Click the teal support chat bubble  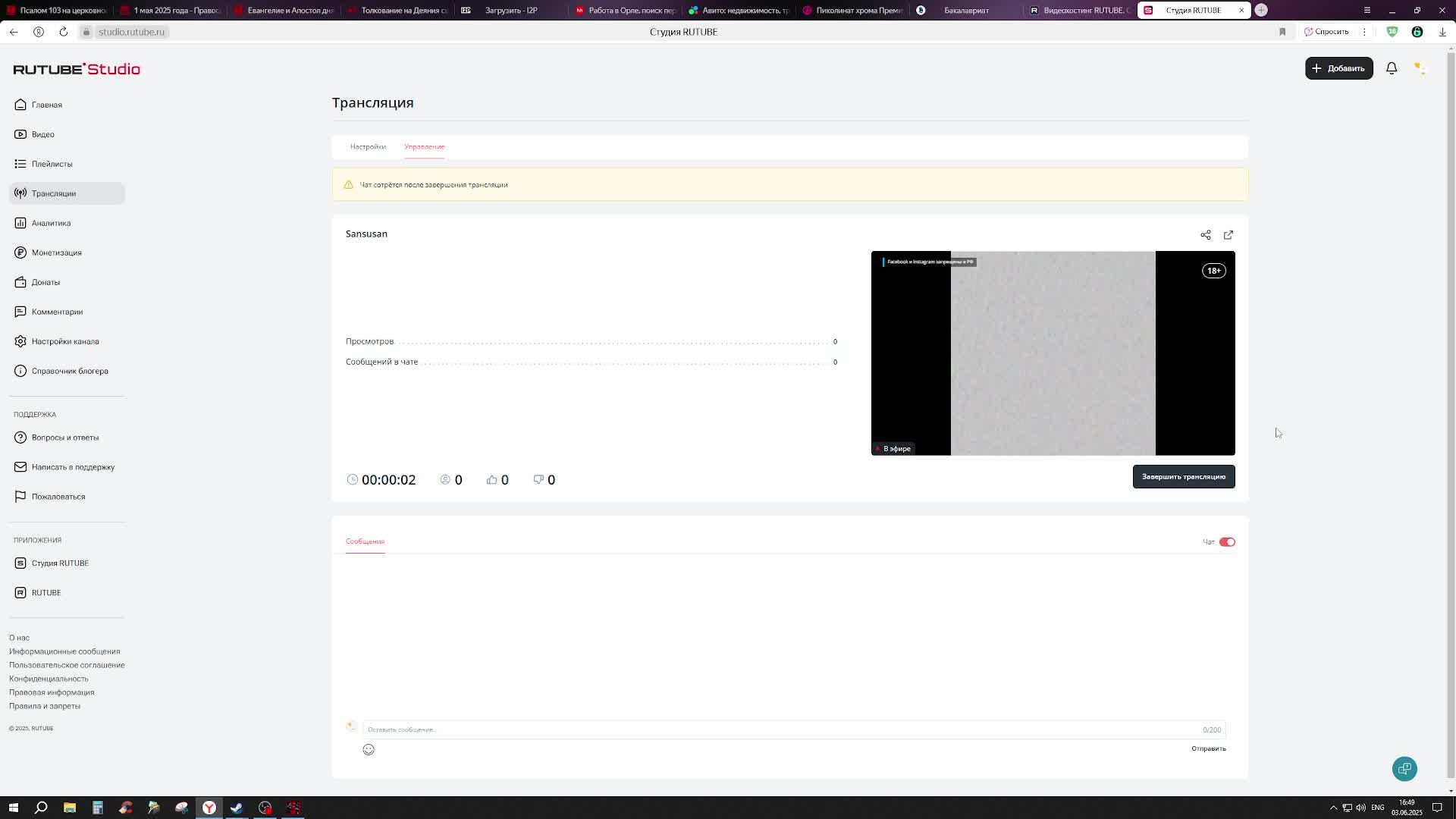click(1404, 769)
